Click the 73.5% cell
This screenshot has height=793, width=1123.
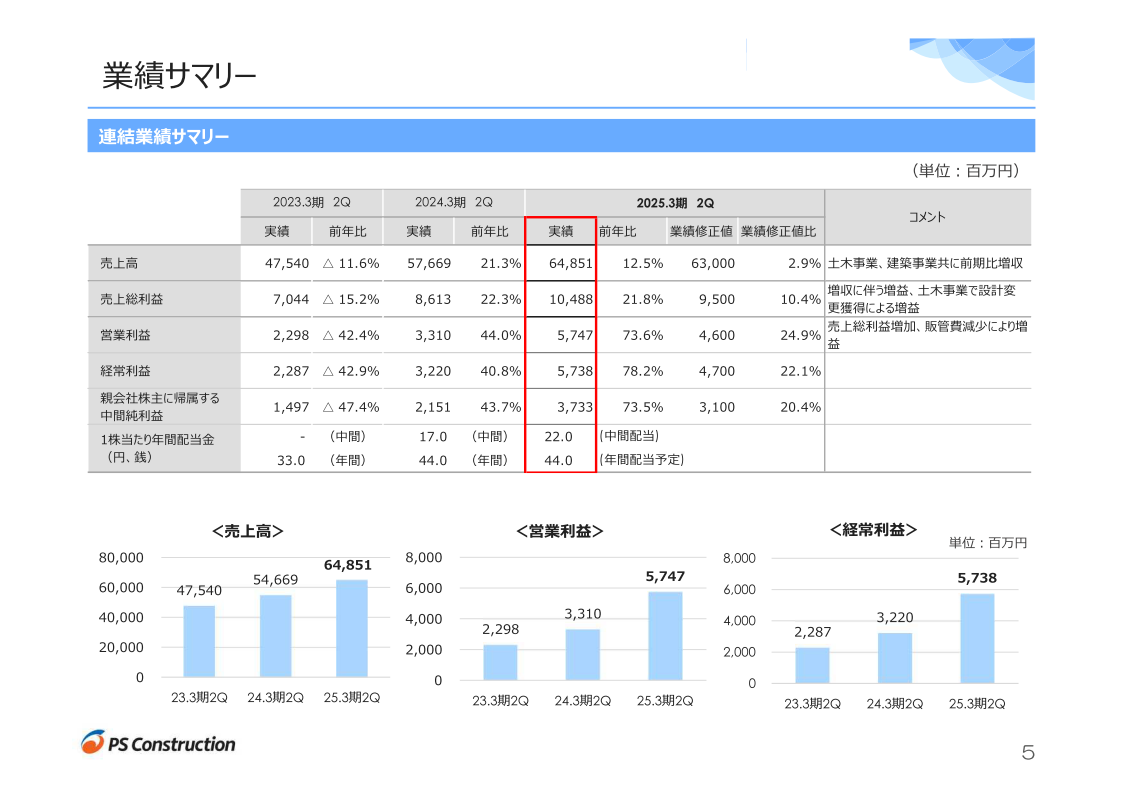pos(642,406)
